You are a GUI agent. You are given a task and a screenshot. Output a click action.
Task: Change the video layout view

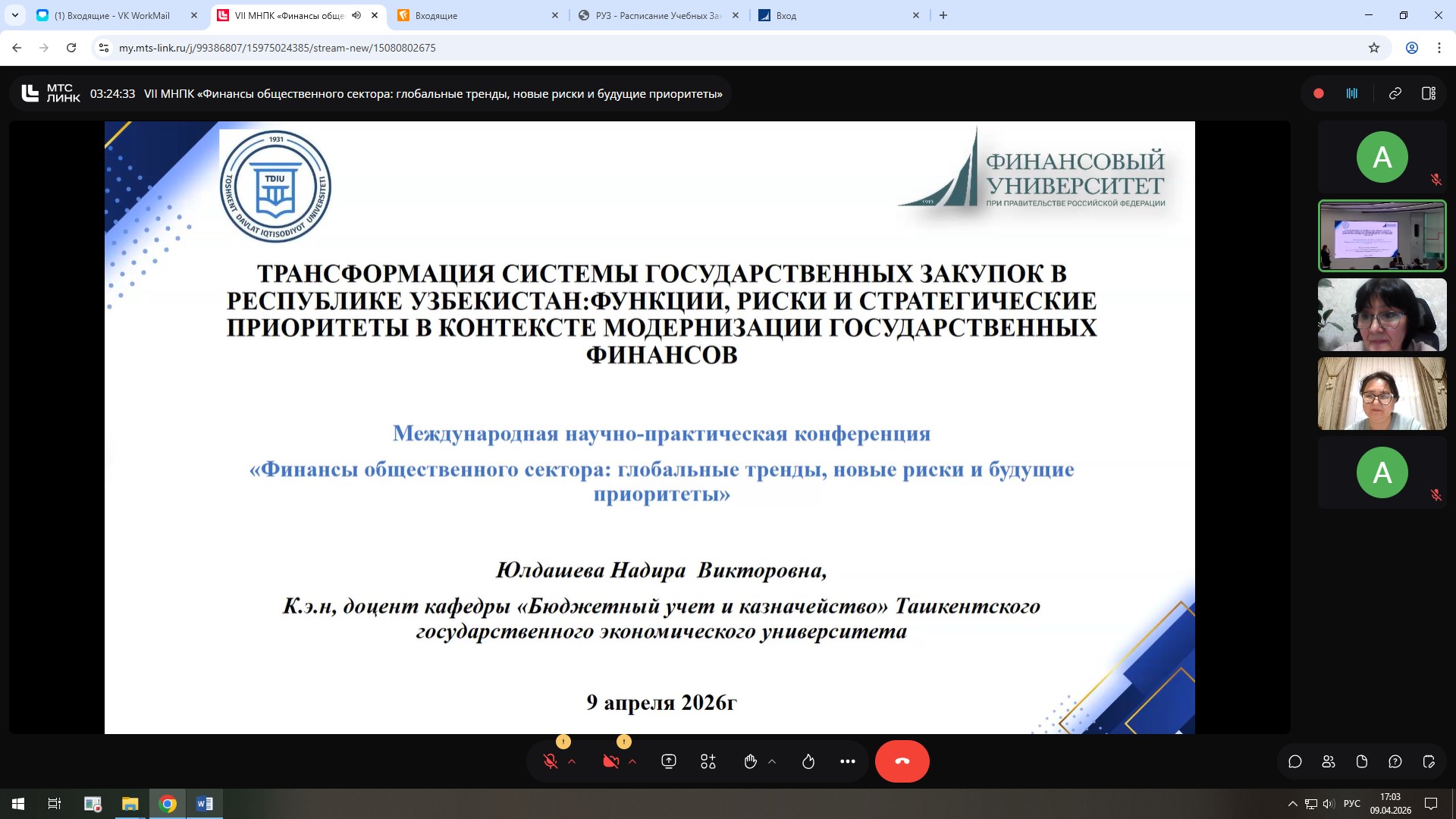1429,93
